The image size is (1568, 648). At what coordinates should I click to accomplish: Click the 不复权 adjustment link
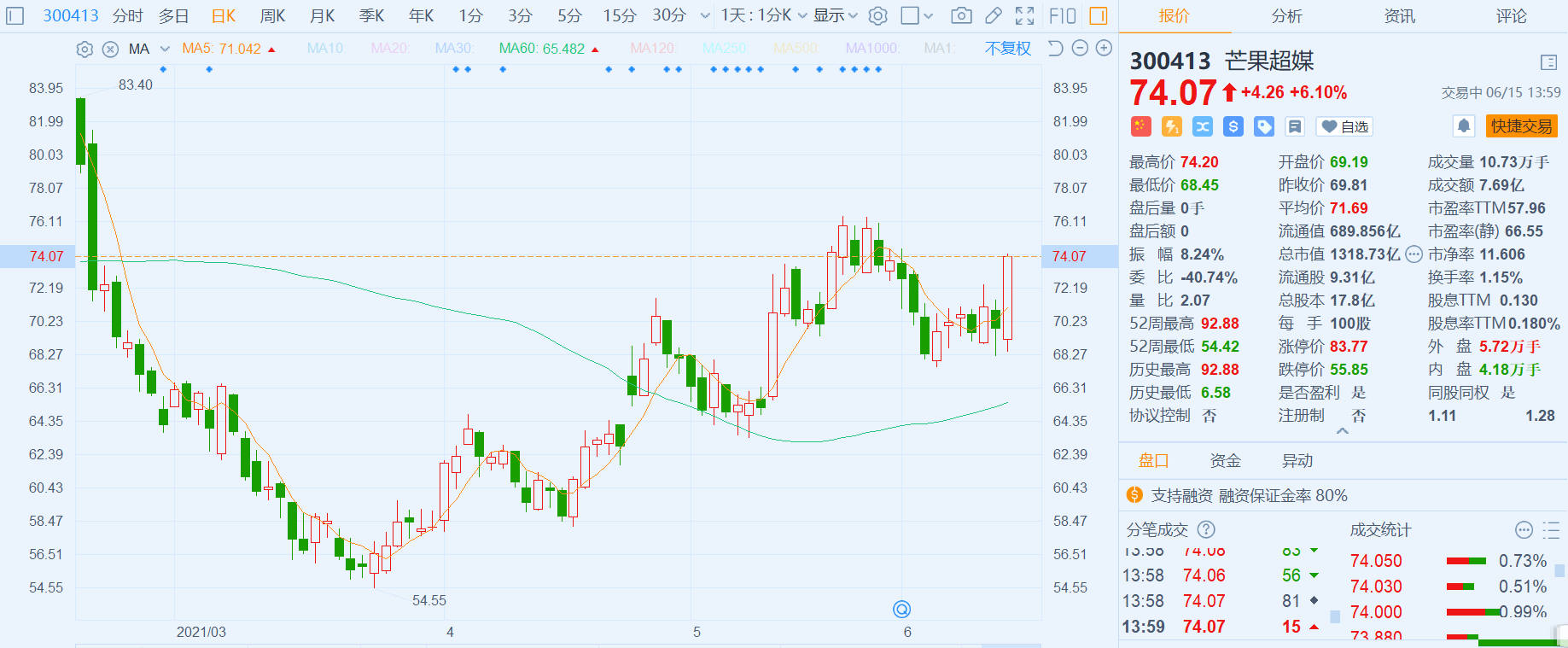[x=1007, y=49]
